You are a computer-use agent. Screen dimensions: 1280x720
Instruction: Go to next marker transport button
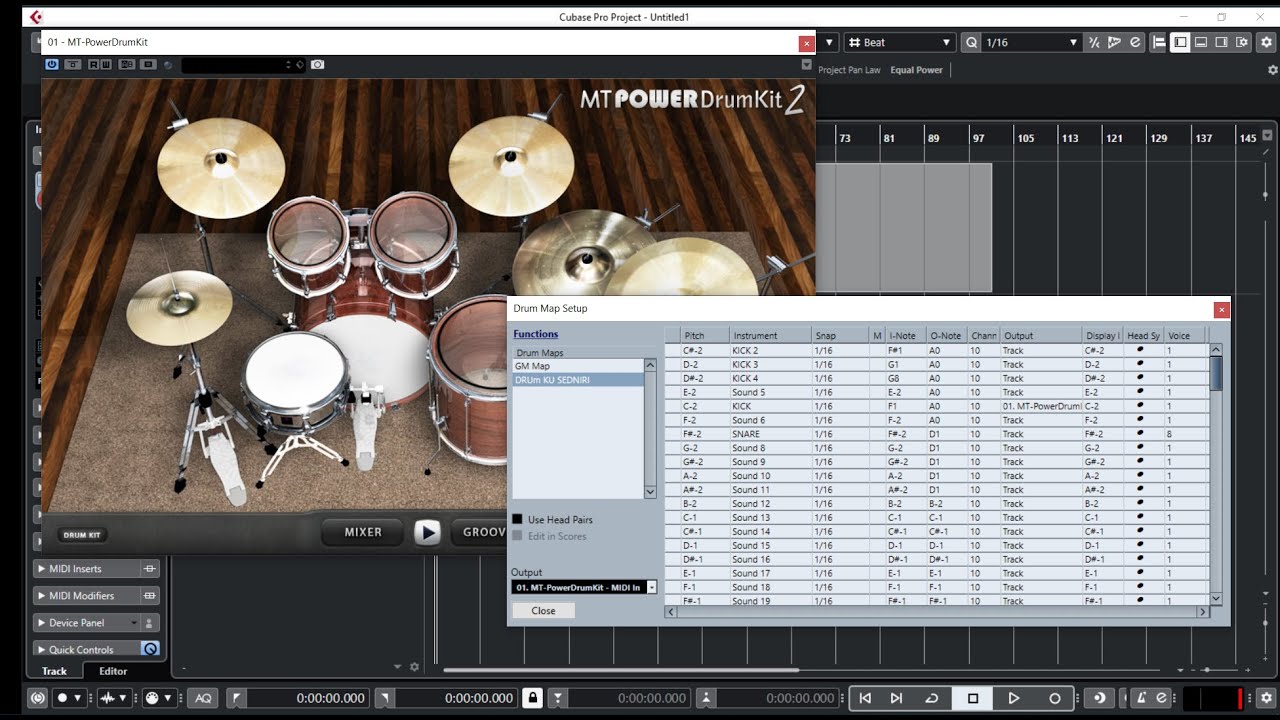pyautogui.click(x=897, y=698)
